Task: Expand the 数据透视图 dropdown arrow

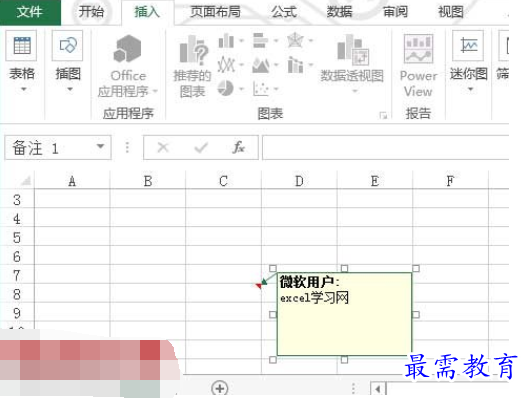Action: (355, 92)
